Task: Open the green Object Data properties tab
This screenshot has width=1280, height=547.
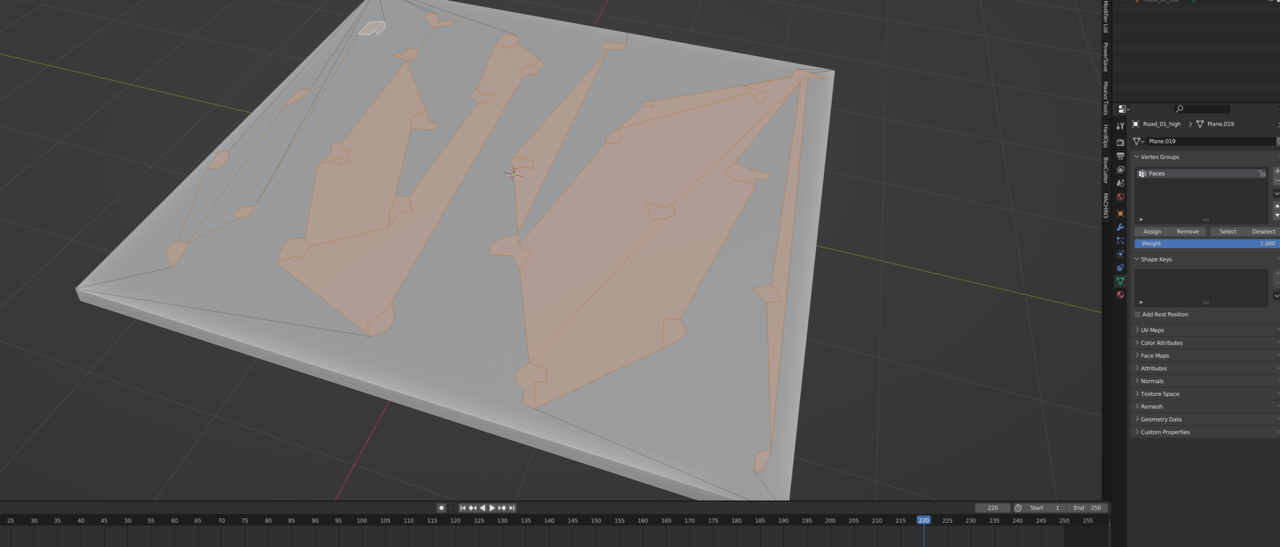Action: (1120, 281)
